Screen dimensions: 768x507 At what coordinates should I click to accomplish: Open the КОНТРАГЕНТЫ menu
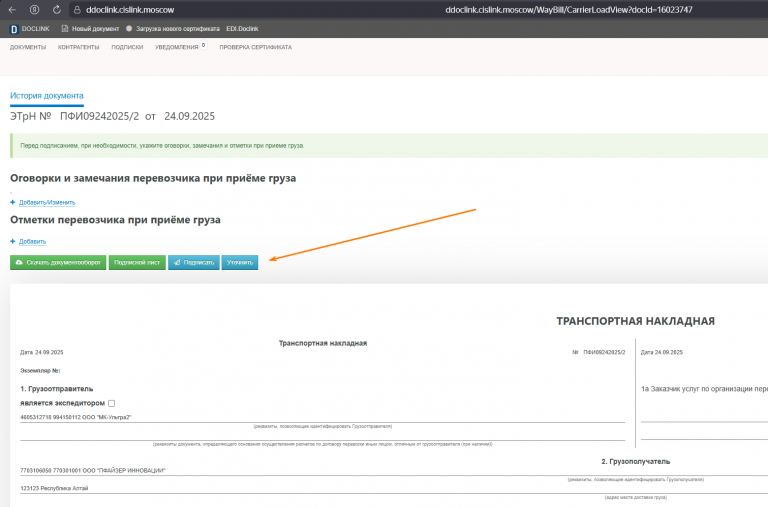tap(78, 48)
